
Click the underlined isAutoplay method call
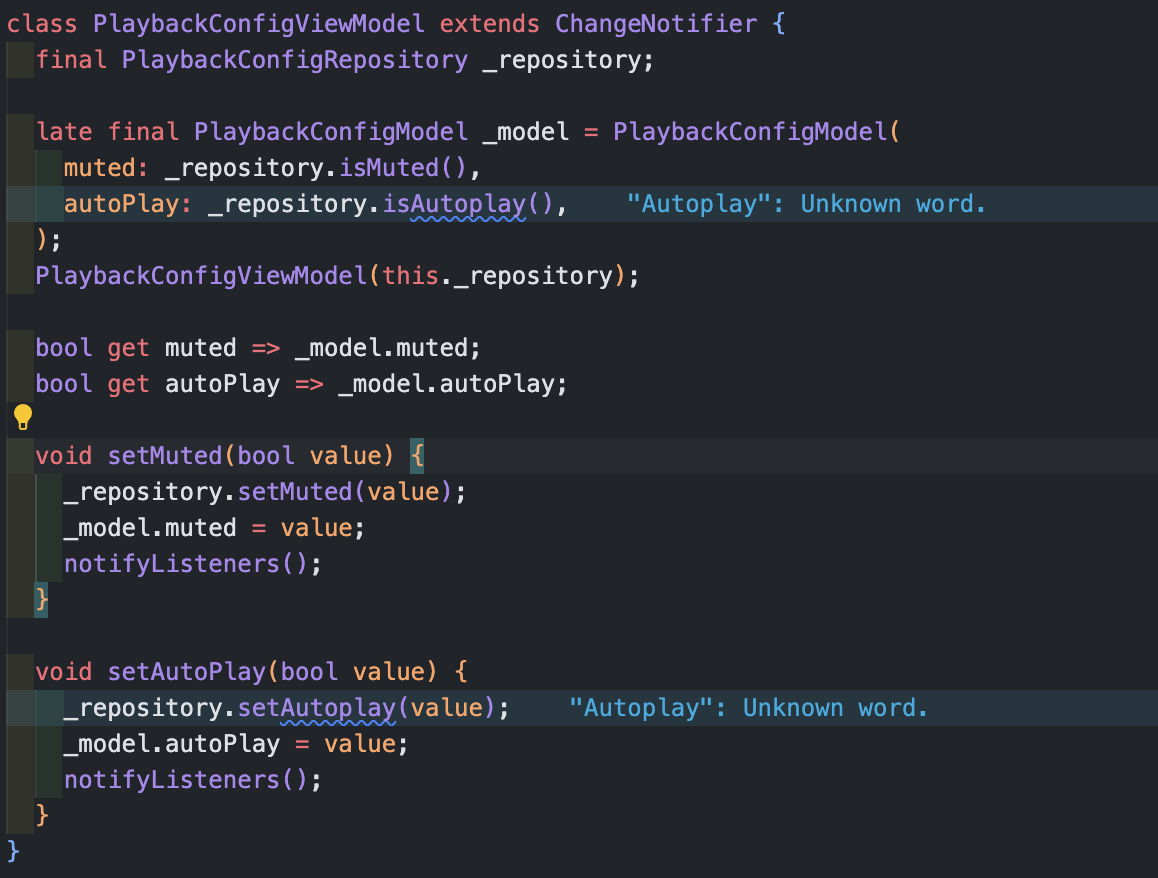pos(453,204)
